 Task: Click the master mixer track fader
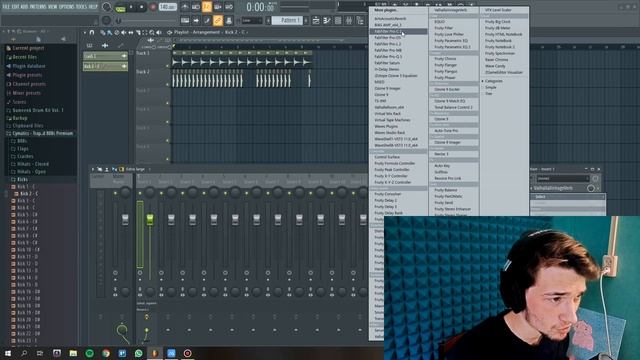(x=125, y=220)
